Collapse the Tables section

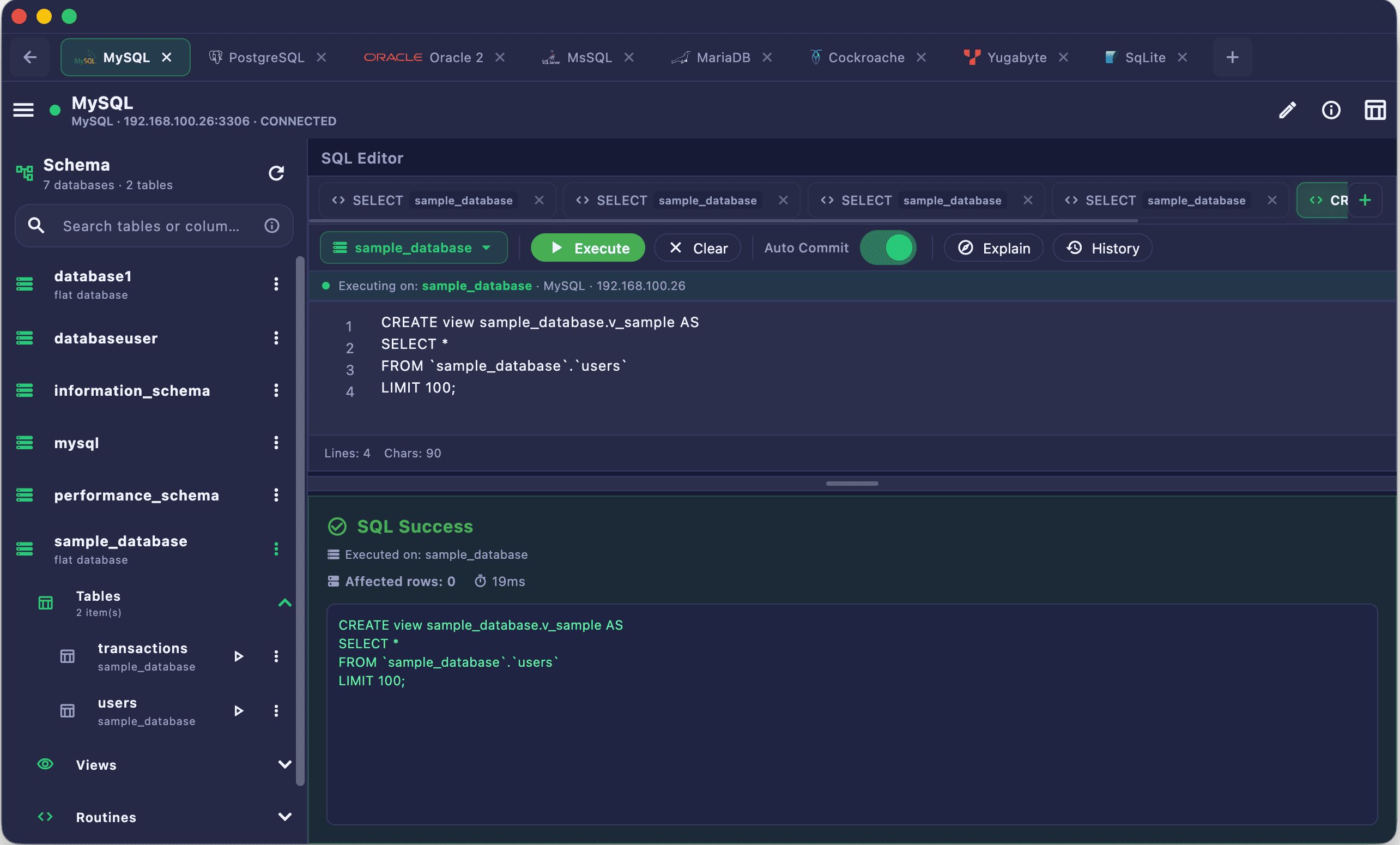(x=285, y=603)
